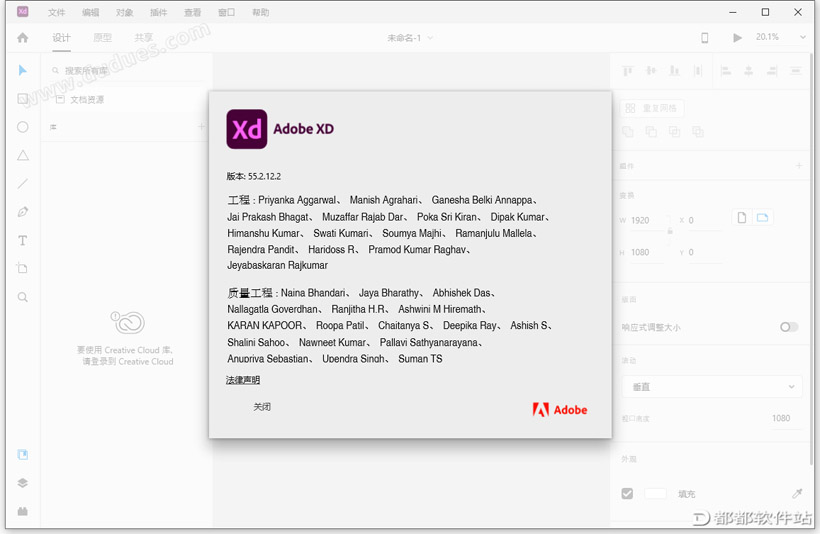Select portrait orientation icon
This screenshot has width=820, height=534.
click(742, 218)
